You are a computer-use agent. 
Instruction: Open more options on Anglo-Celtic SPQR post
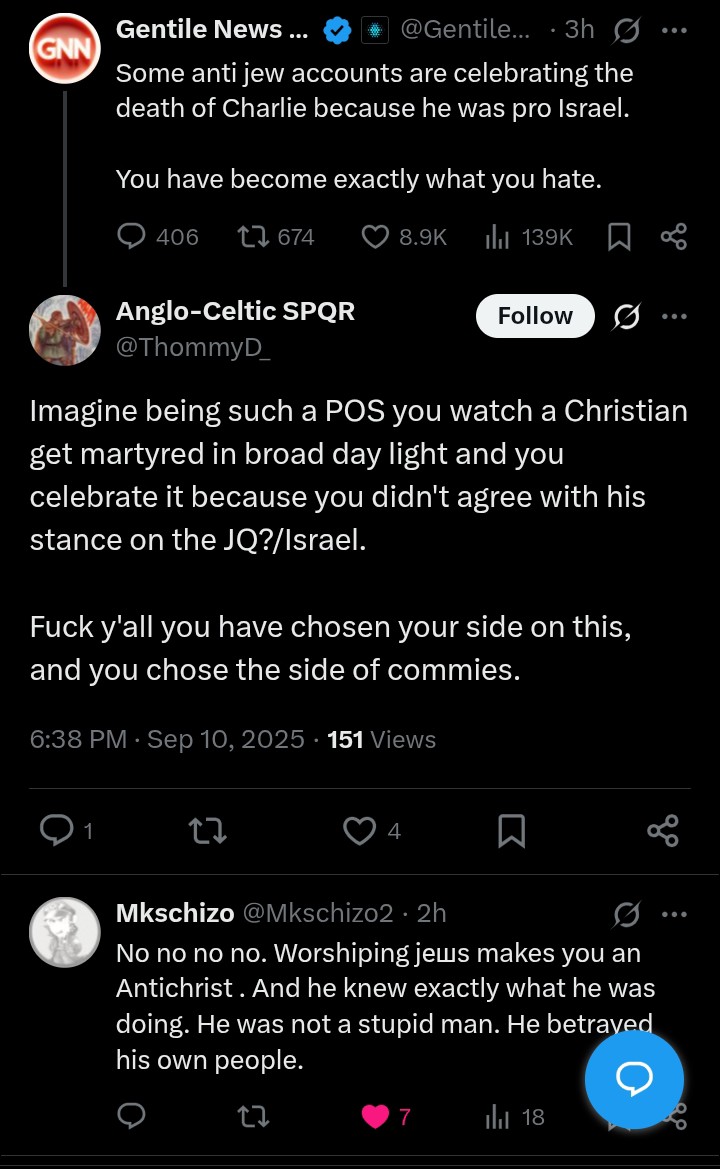coord(674,316)
